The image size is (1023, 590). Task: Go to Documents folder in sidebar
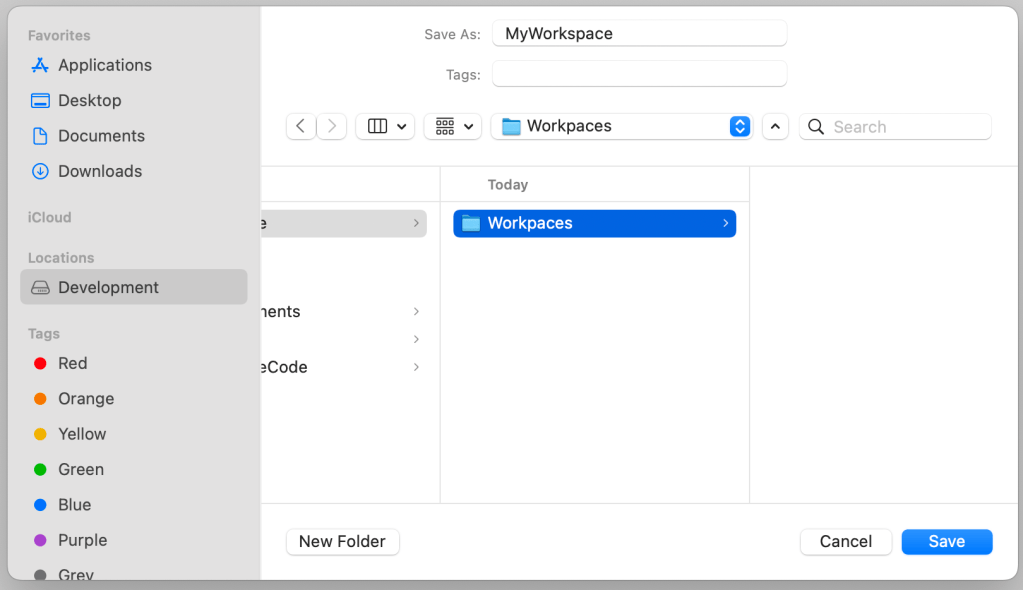(100, 136)
